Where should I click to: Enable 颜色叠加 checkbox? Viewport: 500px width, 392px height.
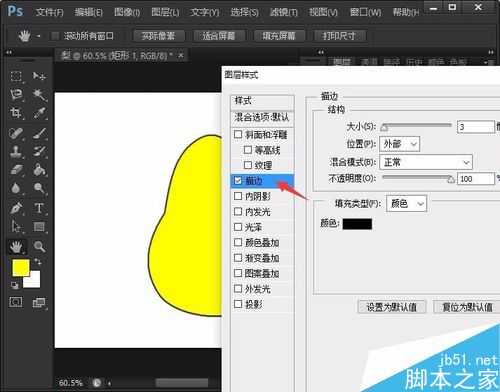238,242
